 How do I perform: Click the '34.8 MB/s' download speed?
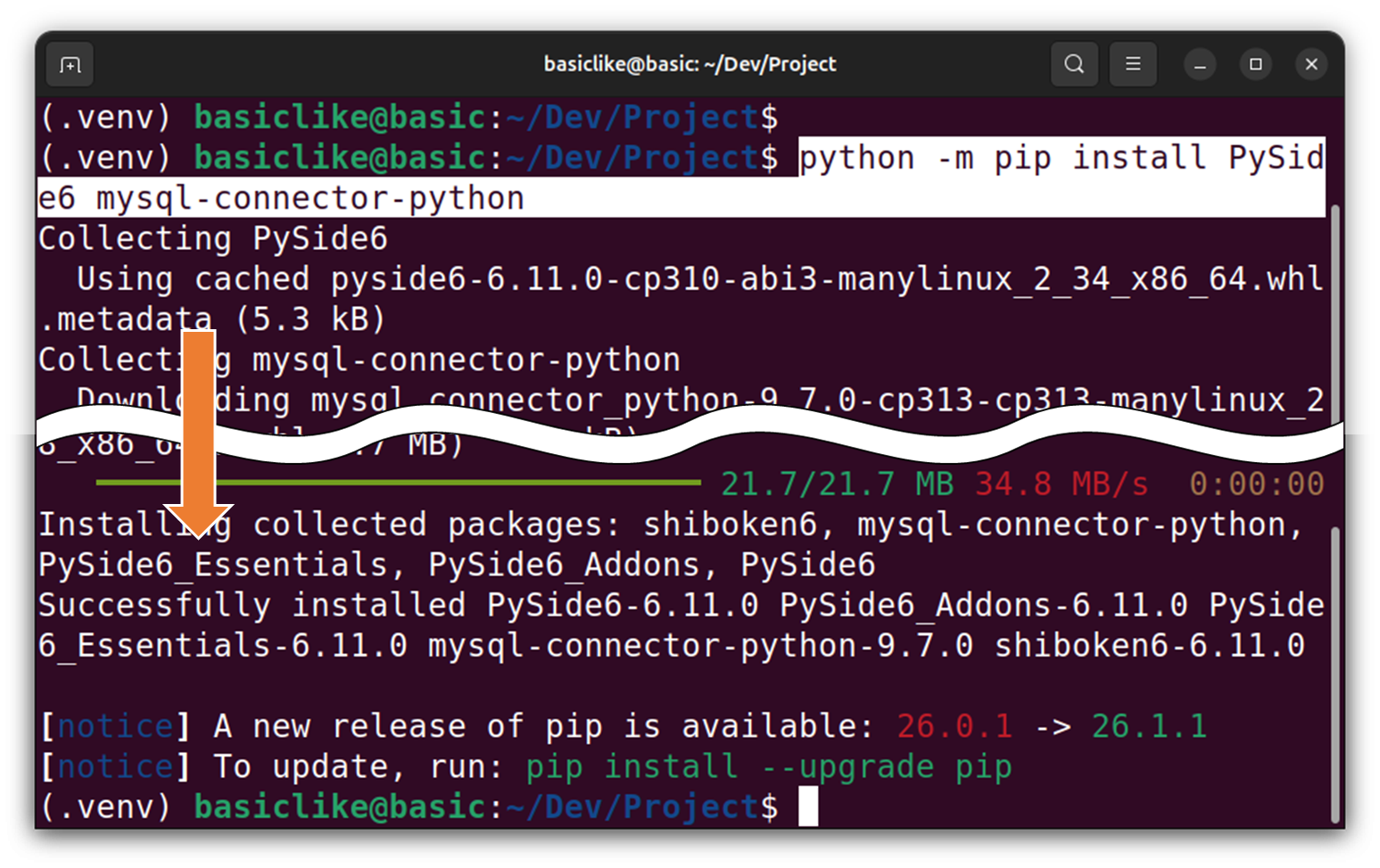(x=1062, y=484)
